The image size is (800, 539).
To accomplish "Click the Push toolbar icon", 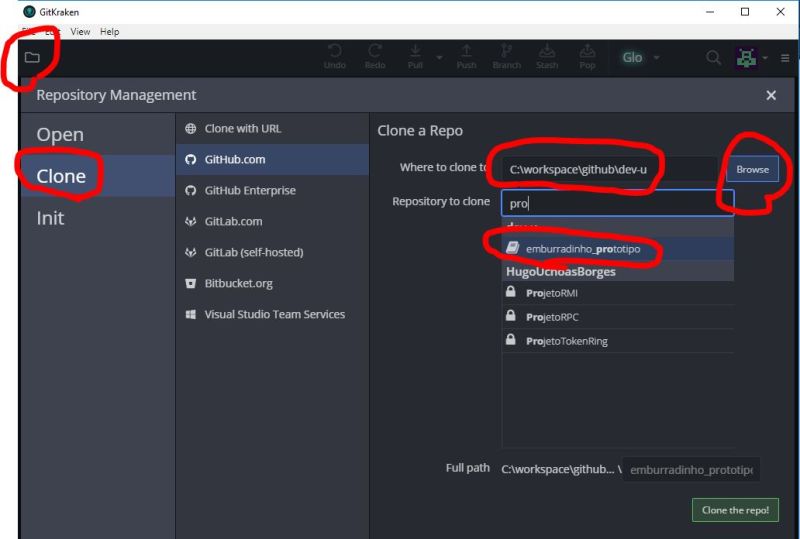I will (x=466, y=57).
